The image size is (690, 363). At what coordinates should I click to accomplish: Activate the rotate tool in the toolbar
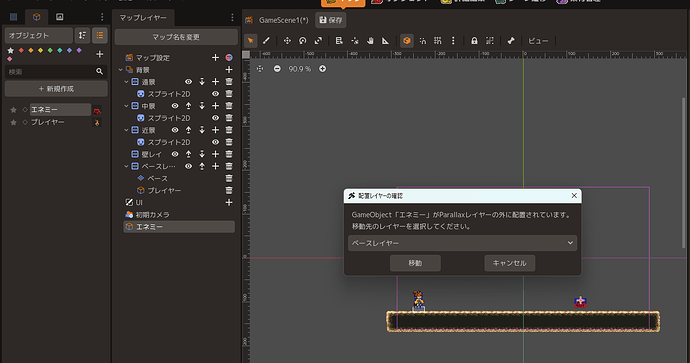303,41
